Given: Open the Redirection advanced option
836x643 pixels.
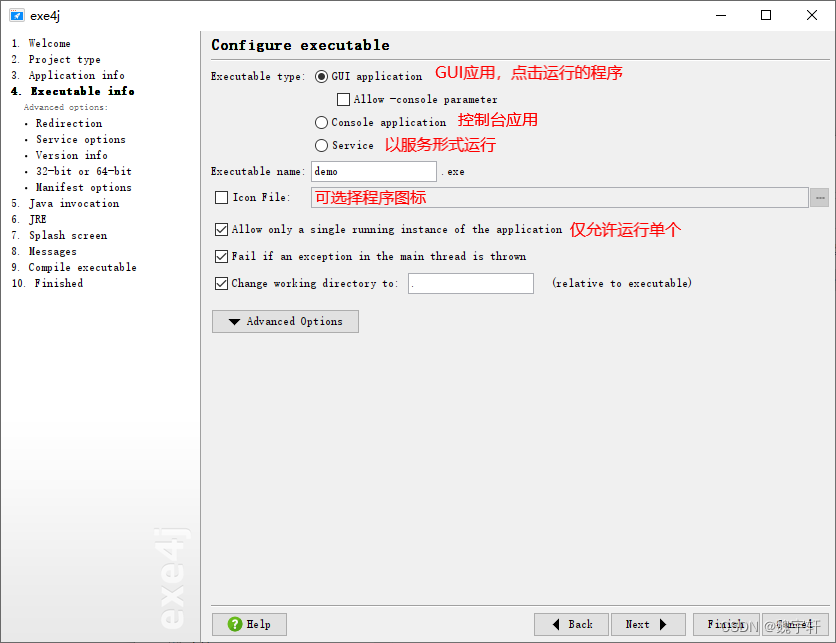Looking at the screenshot, I should [x=68, y=123].
